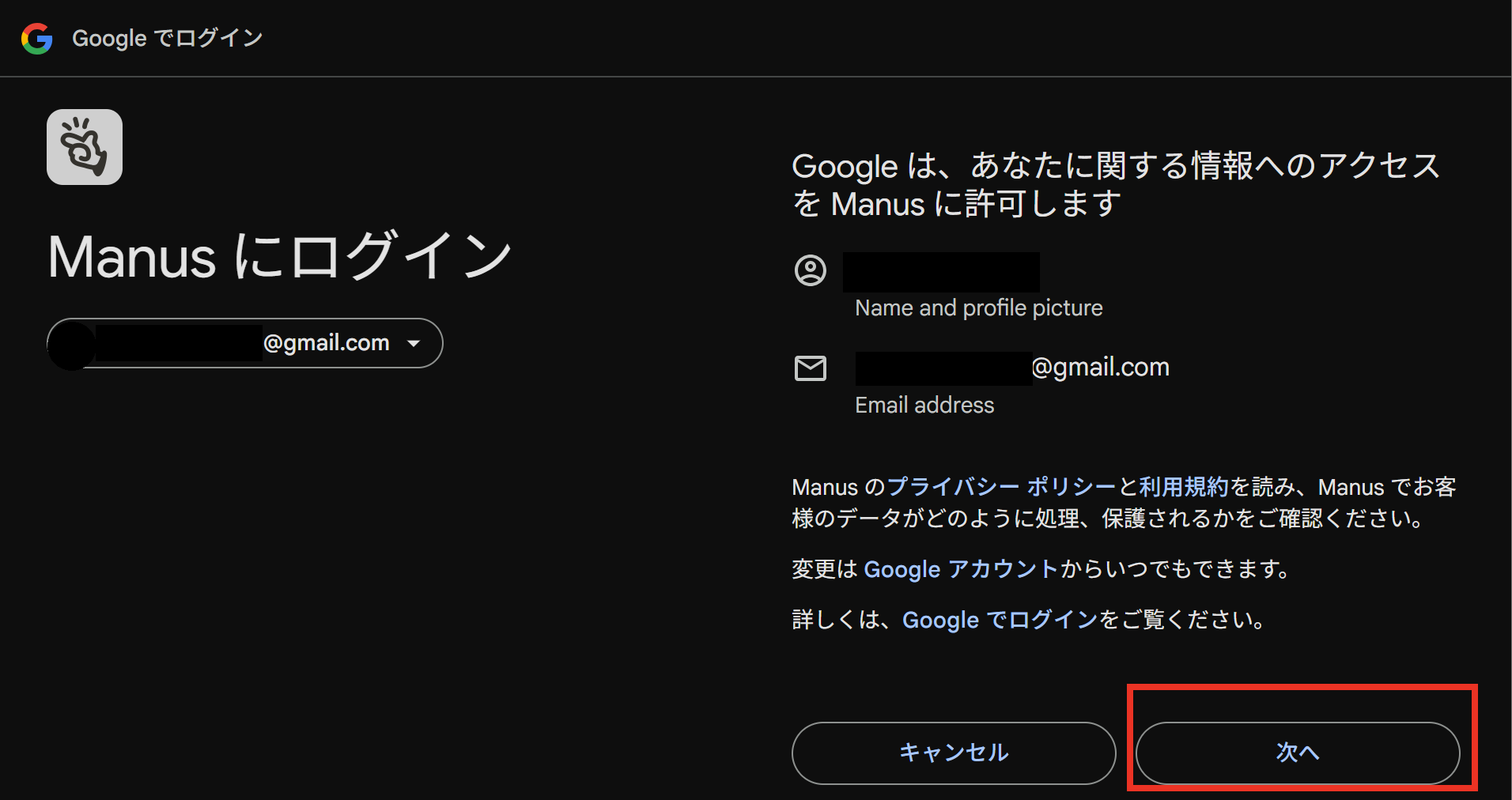Expand the account selector dropdown arrow

pos(414,343)
